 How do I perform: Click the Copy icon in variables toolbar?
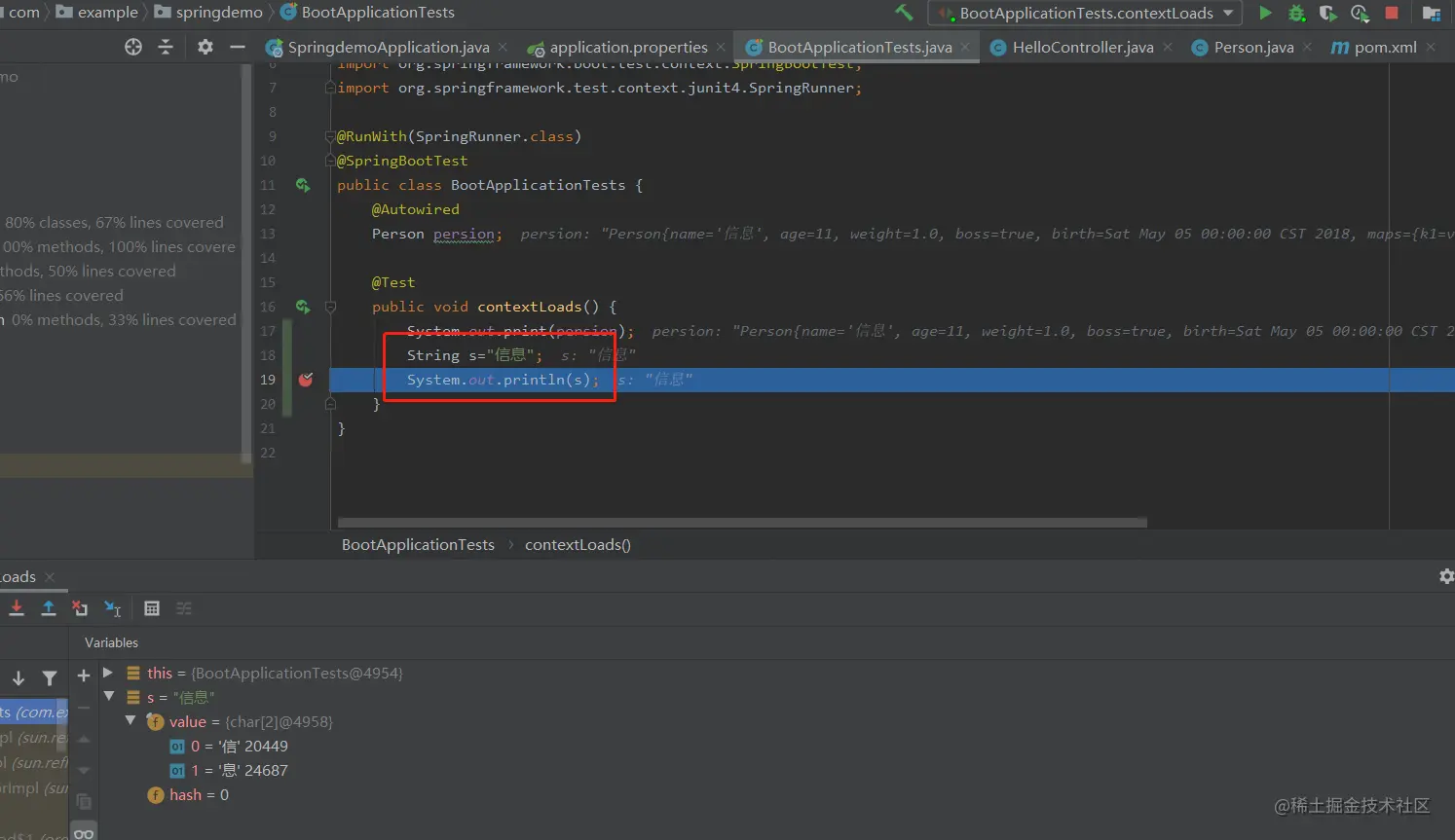pyautogui.click(x=84, y=801)
